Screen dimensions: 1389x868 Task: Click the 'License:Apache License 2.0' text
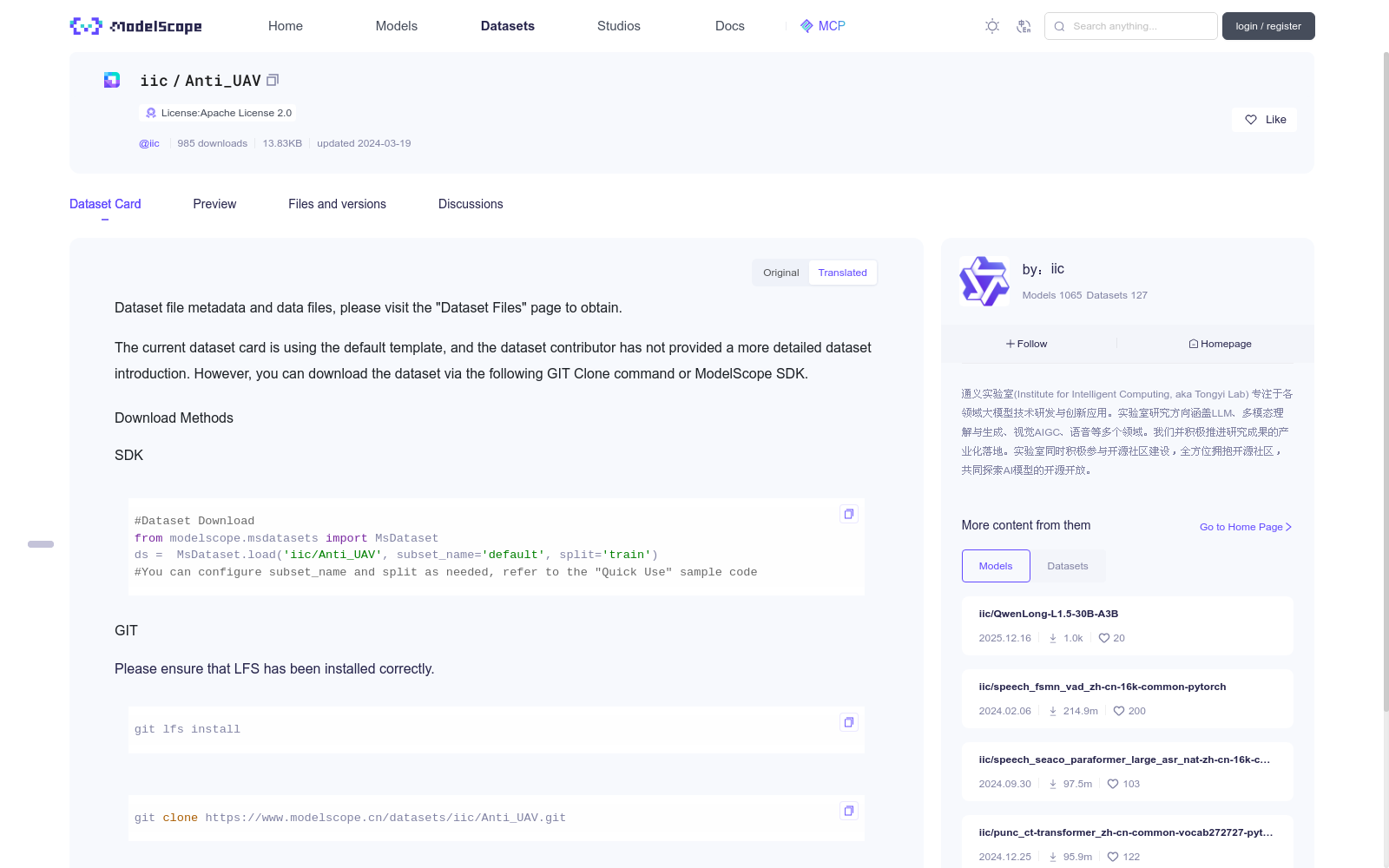pos(227,113)
